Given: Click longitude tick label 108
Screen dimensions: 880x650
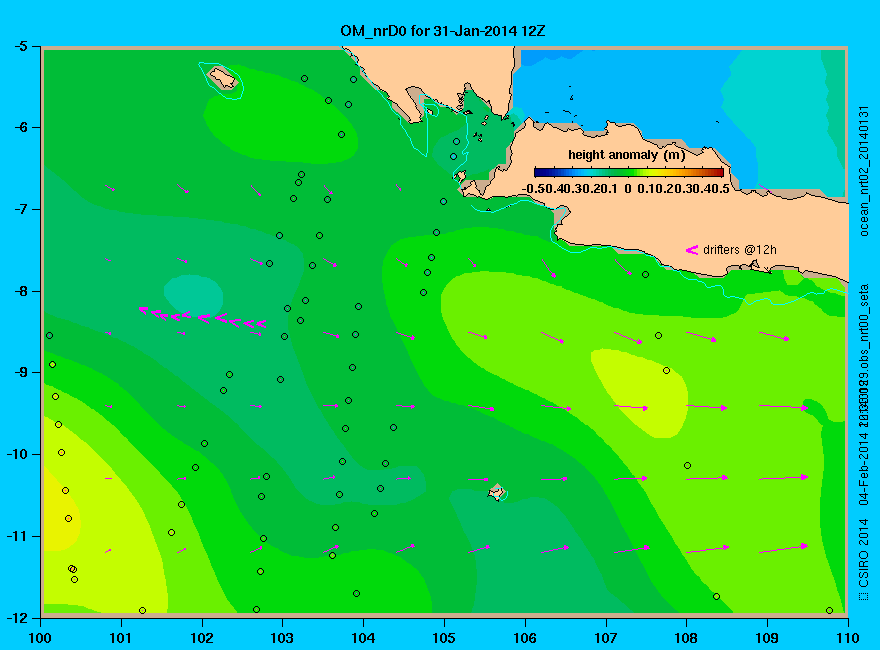Looking at the screenshot, I should [686, 638].
